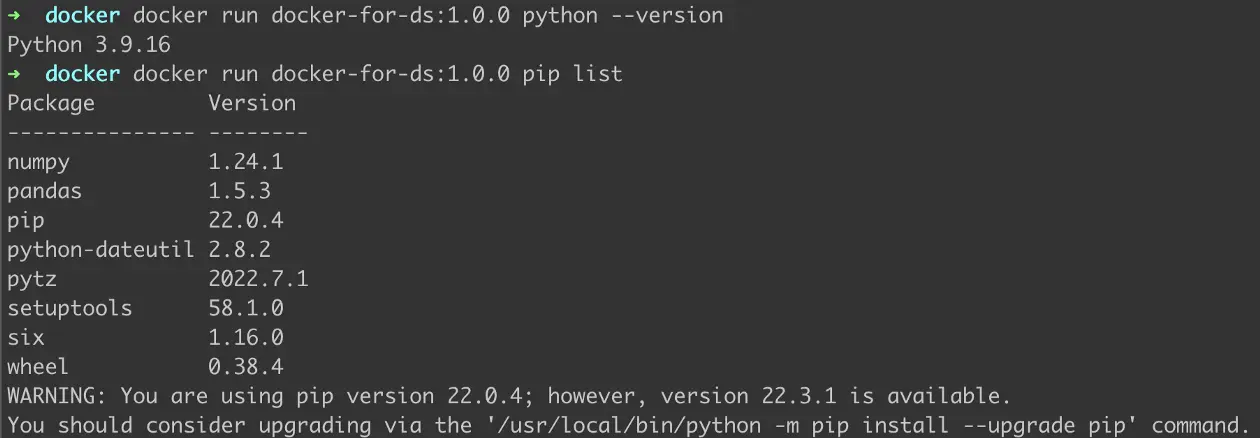Click the setuptools package name
The width and height of the screenshot is (1260, 438).
tap(70, 308)
